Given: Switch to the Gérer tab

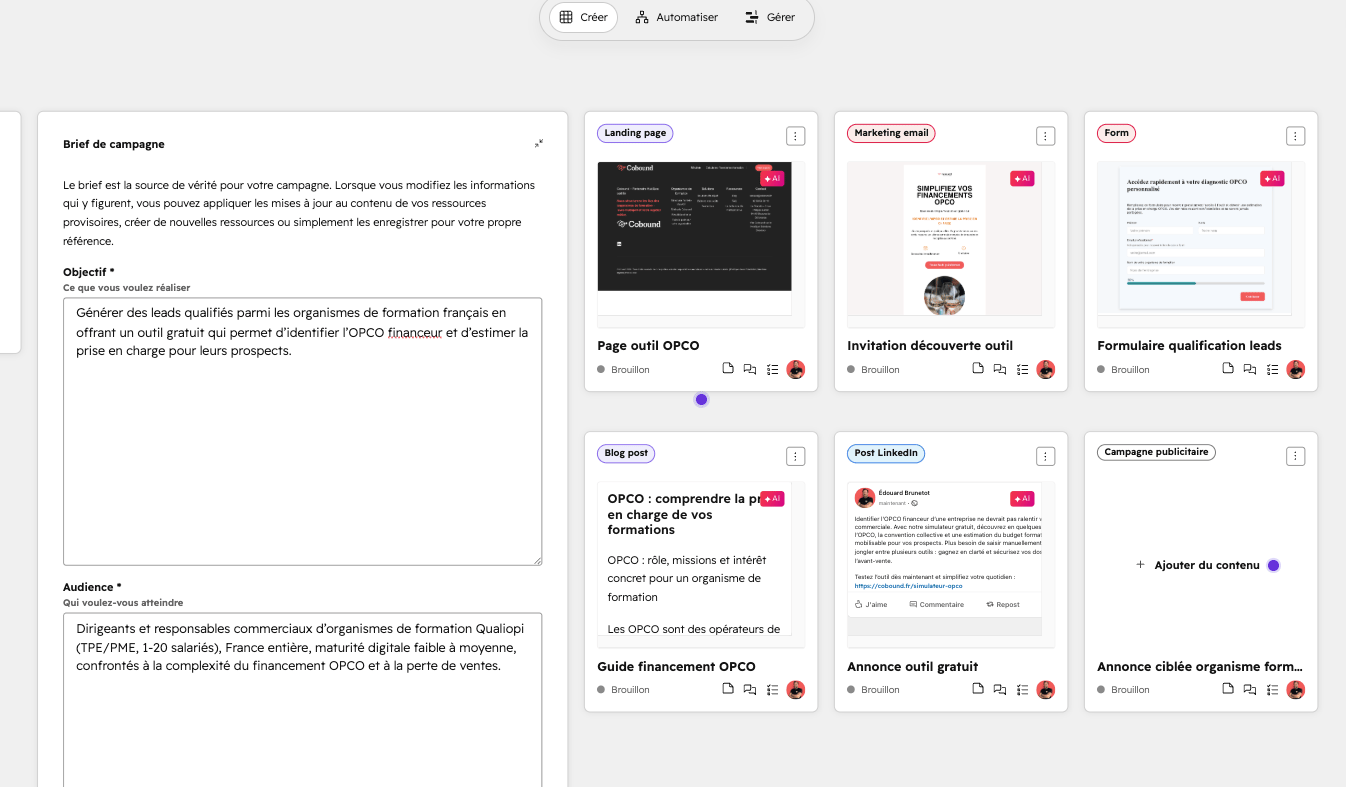Looking at the screenshot, I should click(769, 17).
